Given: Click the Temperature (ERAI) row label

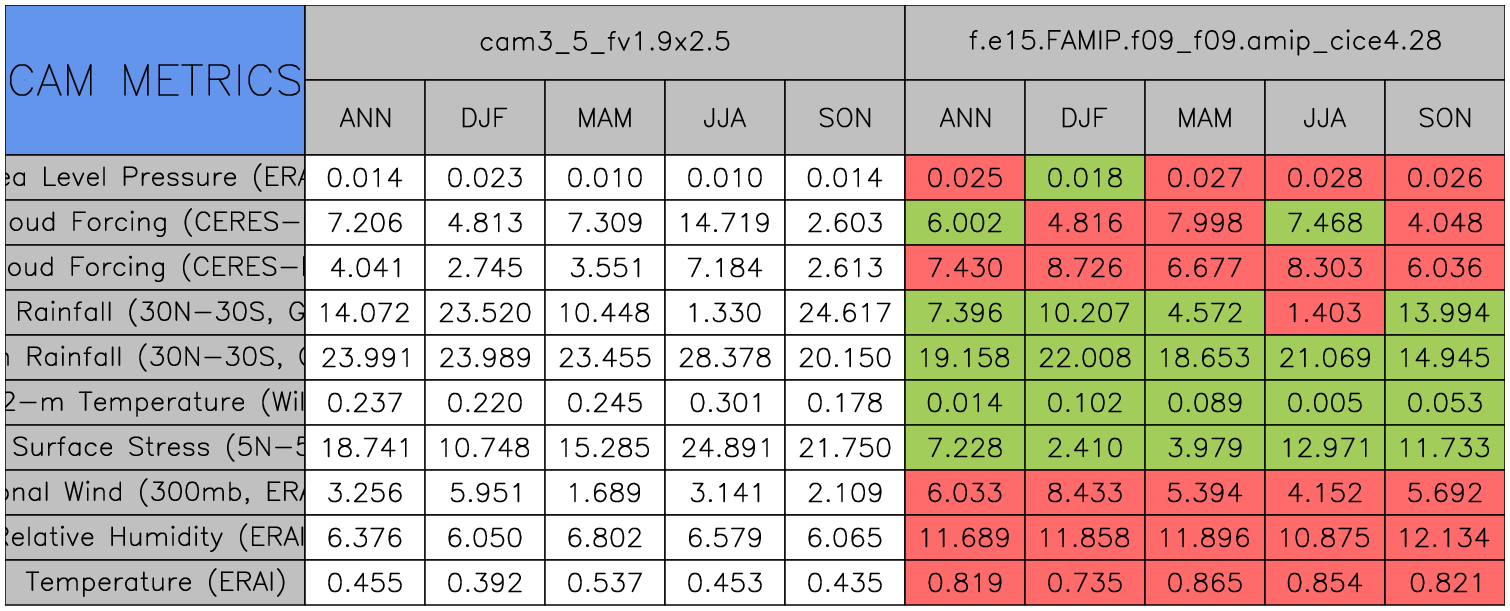Looking at the screenshot, I should pos(155,582).
